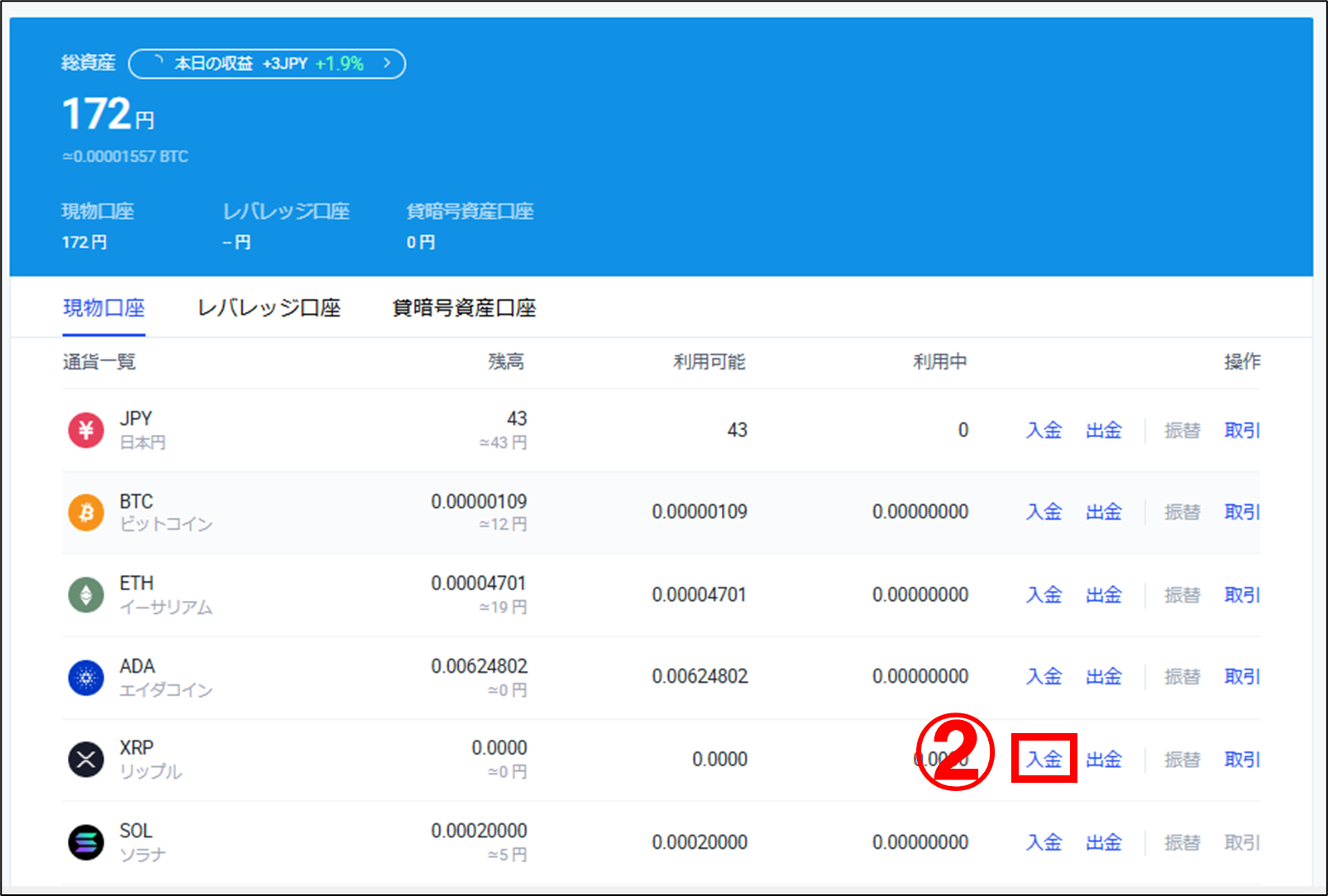Image resolution: width=1328 pixels, height=896 pixels.
Task: Click 出金 for SOL
Action: coord(1103,842)
